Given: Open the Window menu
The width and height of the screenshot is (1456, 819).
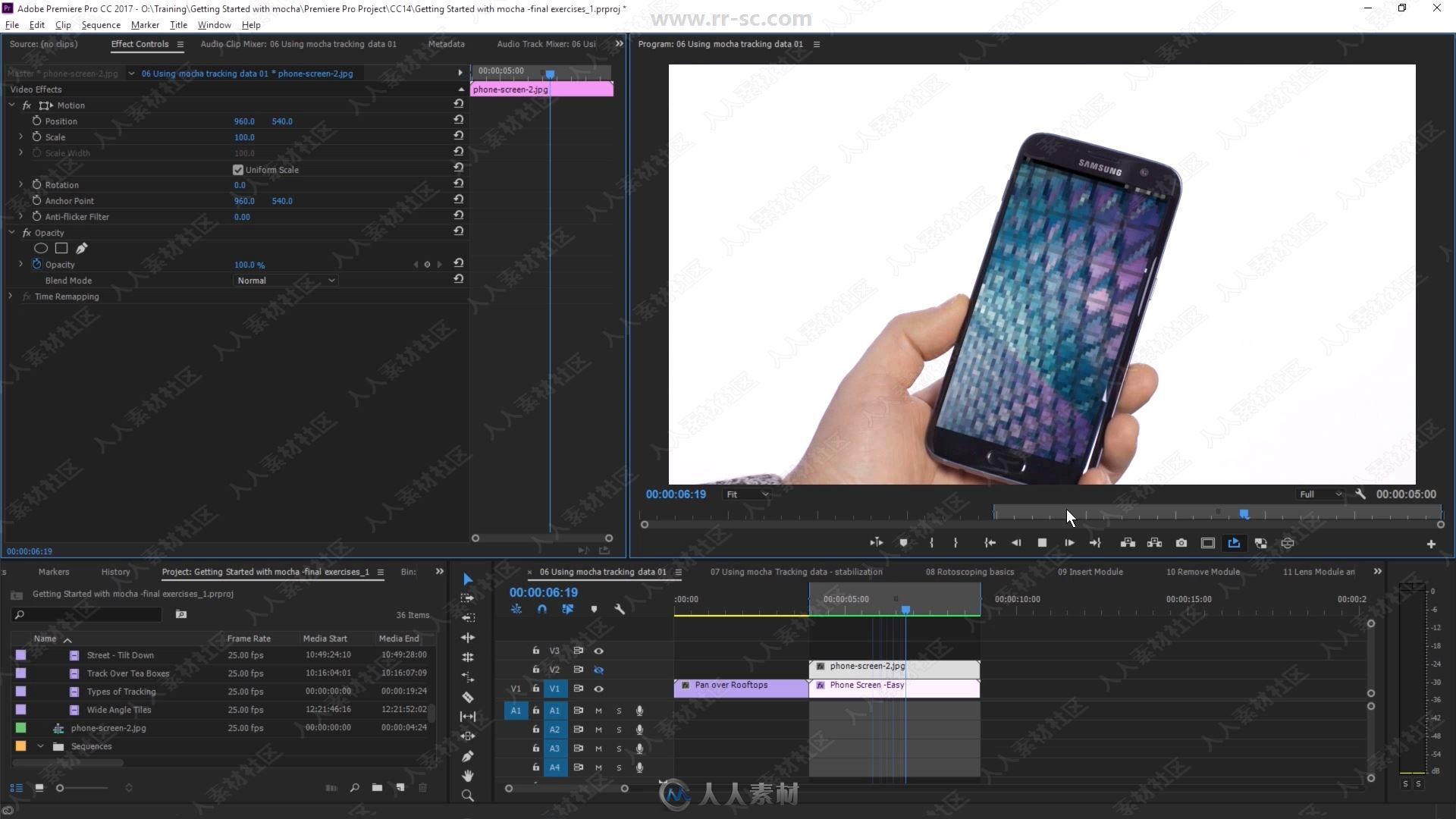Looking at the screenshot, I should point(214,25).
